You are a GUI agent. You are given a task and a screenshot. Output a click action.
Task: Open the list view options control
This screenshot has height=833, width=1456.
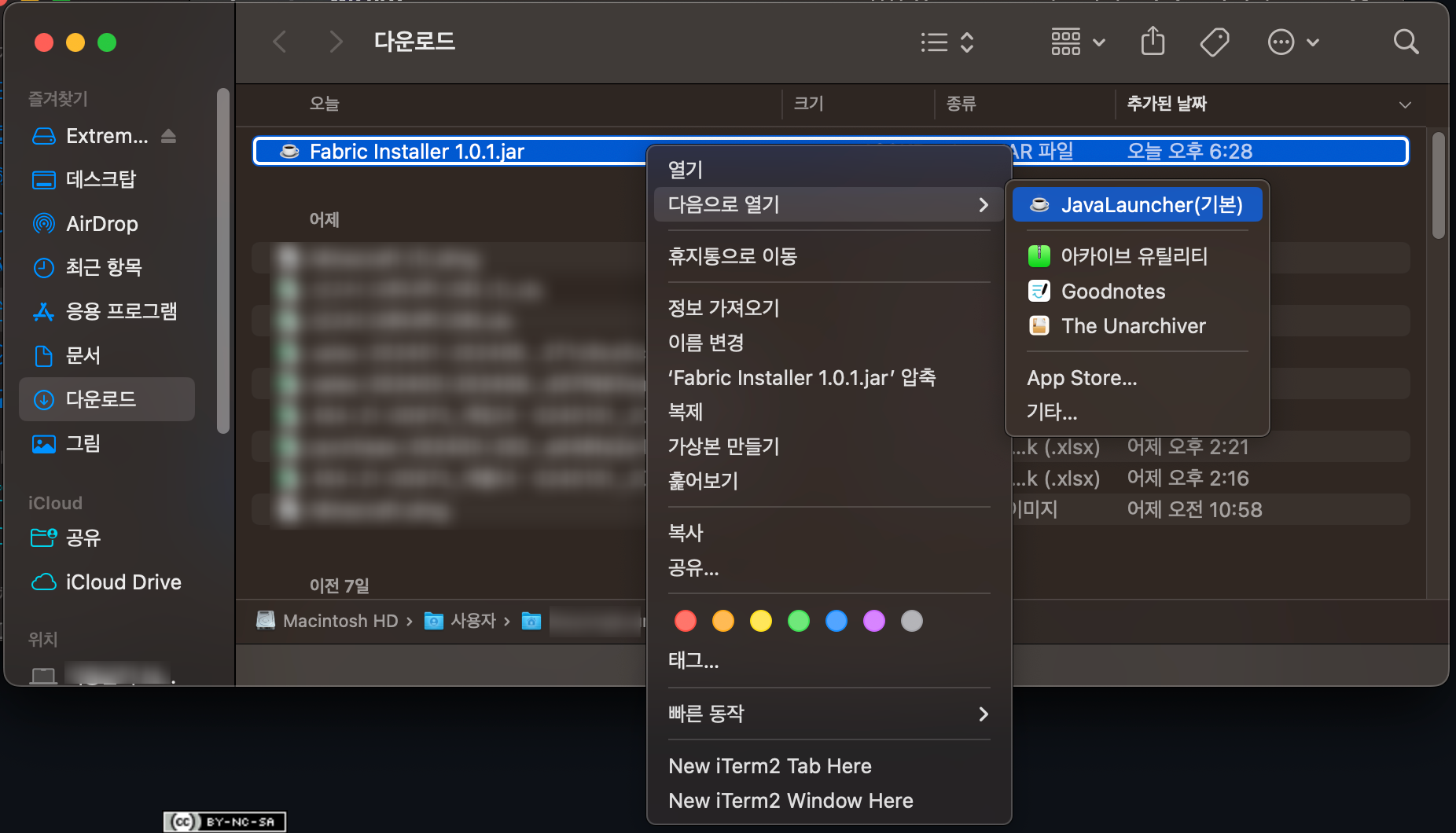947,42
